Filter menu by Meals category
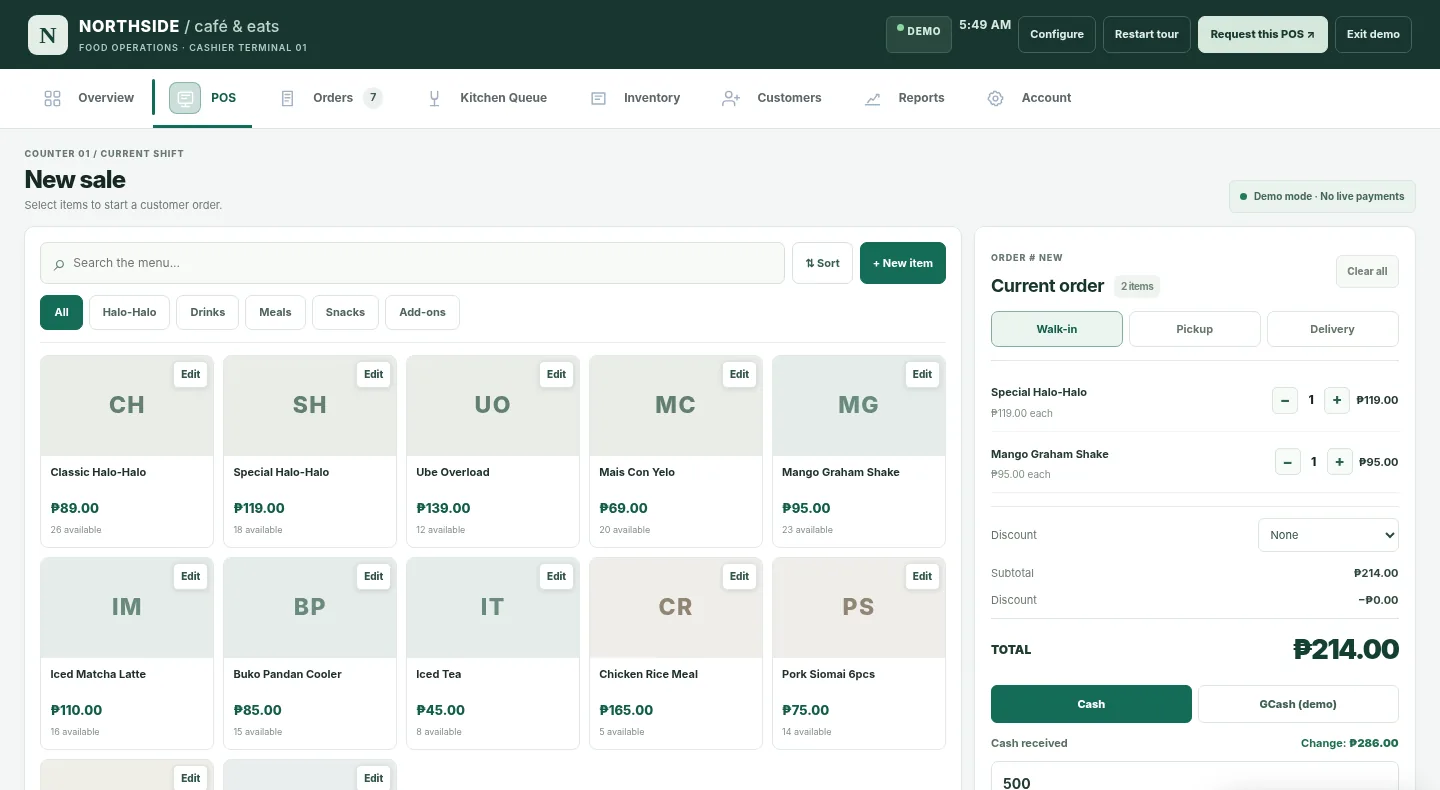The width and height of the screenshot is (1440, 790). [x=275, y=312]
